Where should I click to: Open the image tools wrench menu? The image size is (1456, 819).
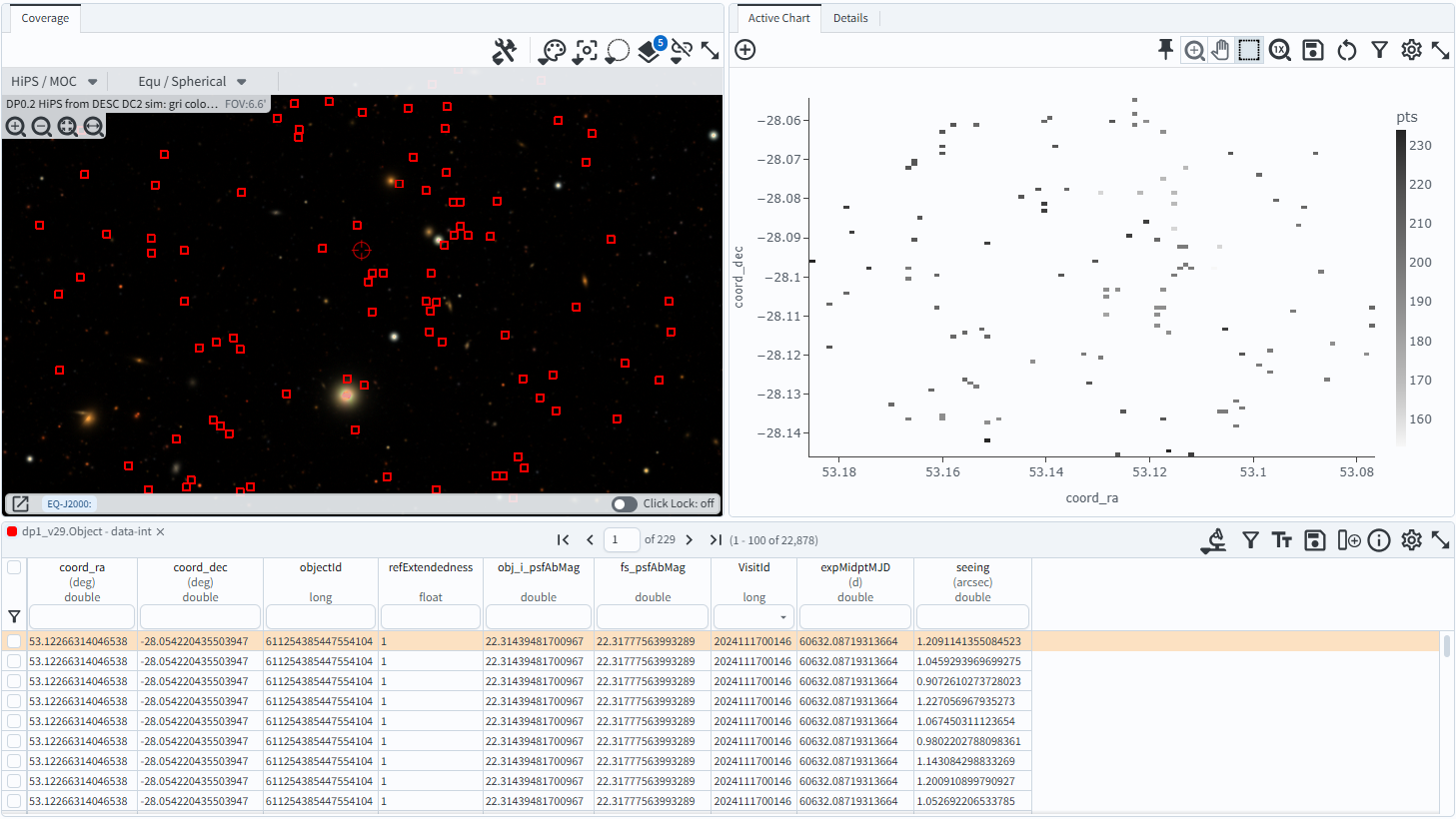pyautogui.click(x=505, y=51)
